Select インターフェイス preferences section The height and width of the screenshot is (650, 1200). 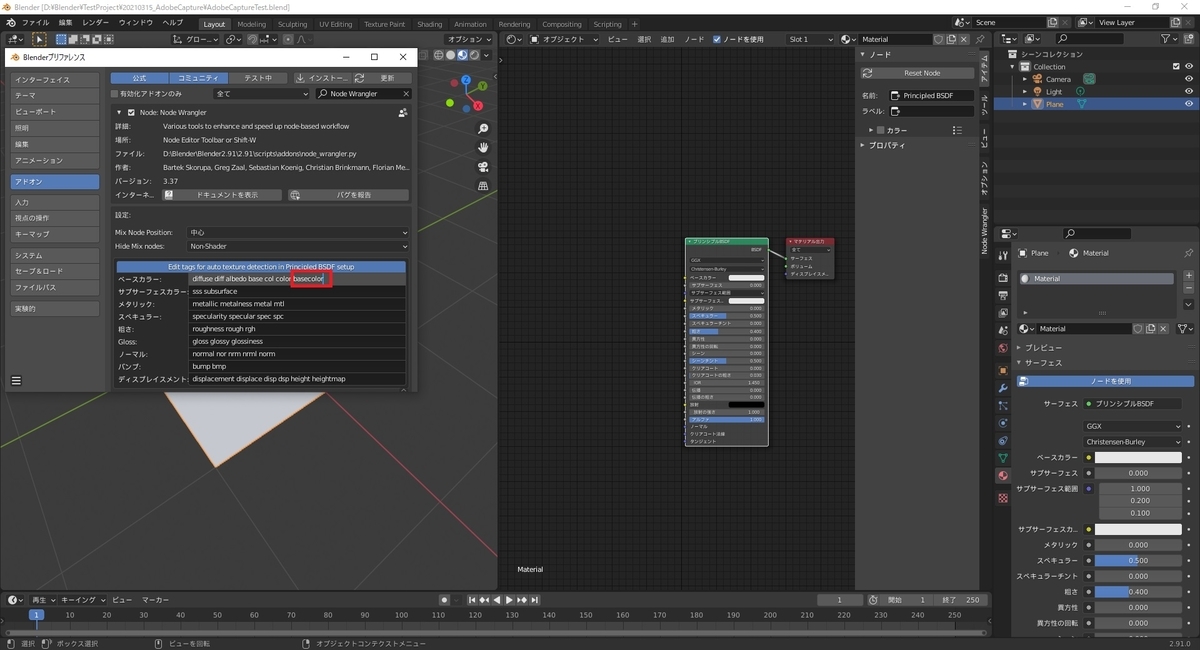[55, 80]
